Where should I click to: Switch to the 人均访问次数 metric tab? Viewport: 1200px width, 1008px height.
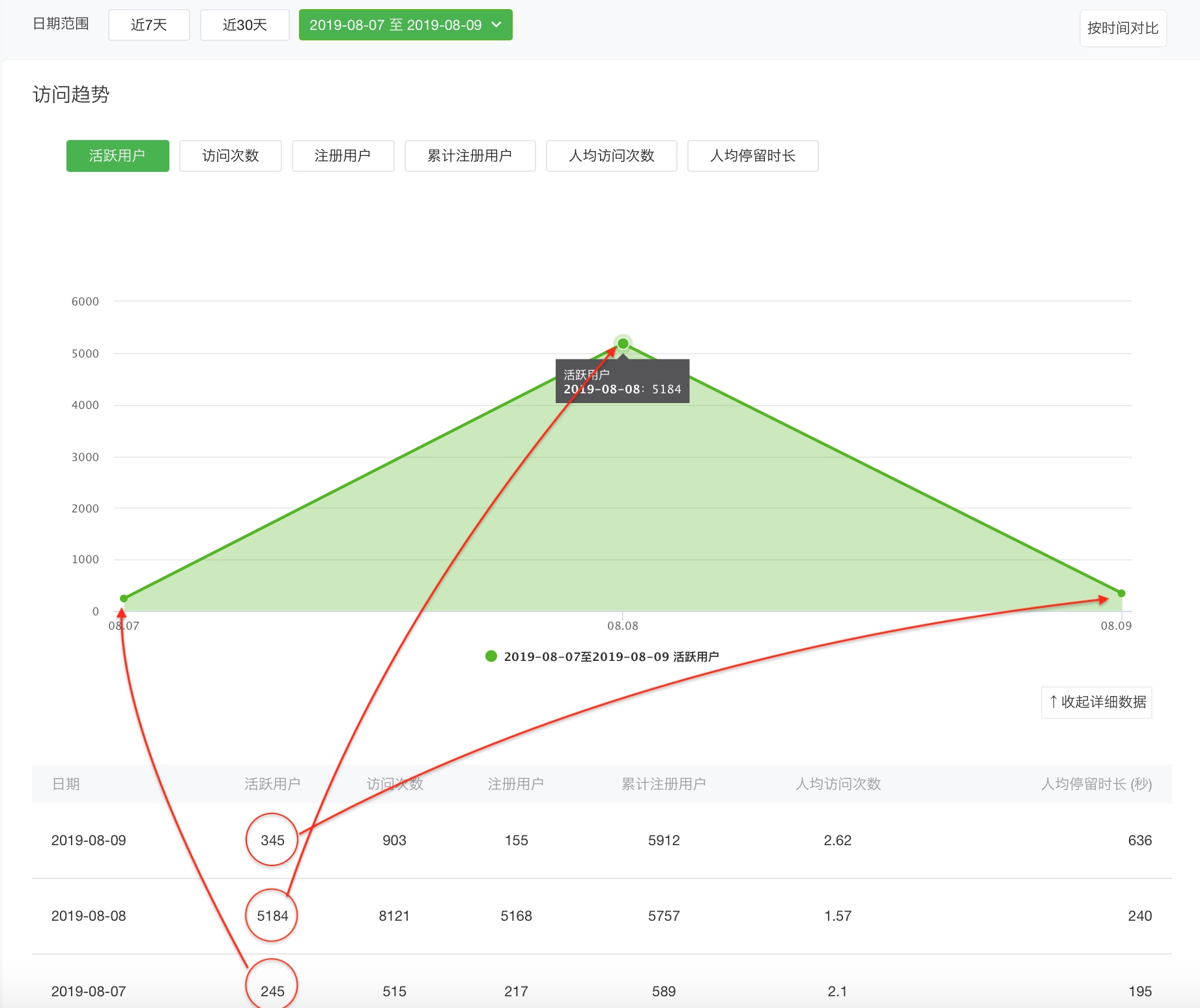(x=611, y=156)
